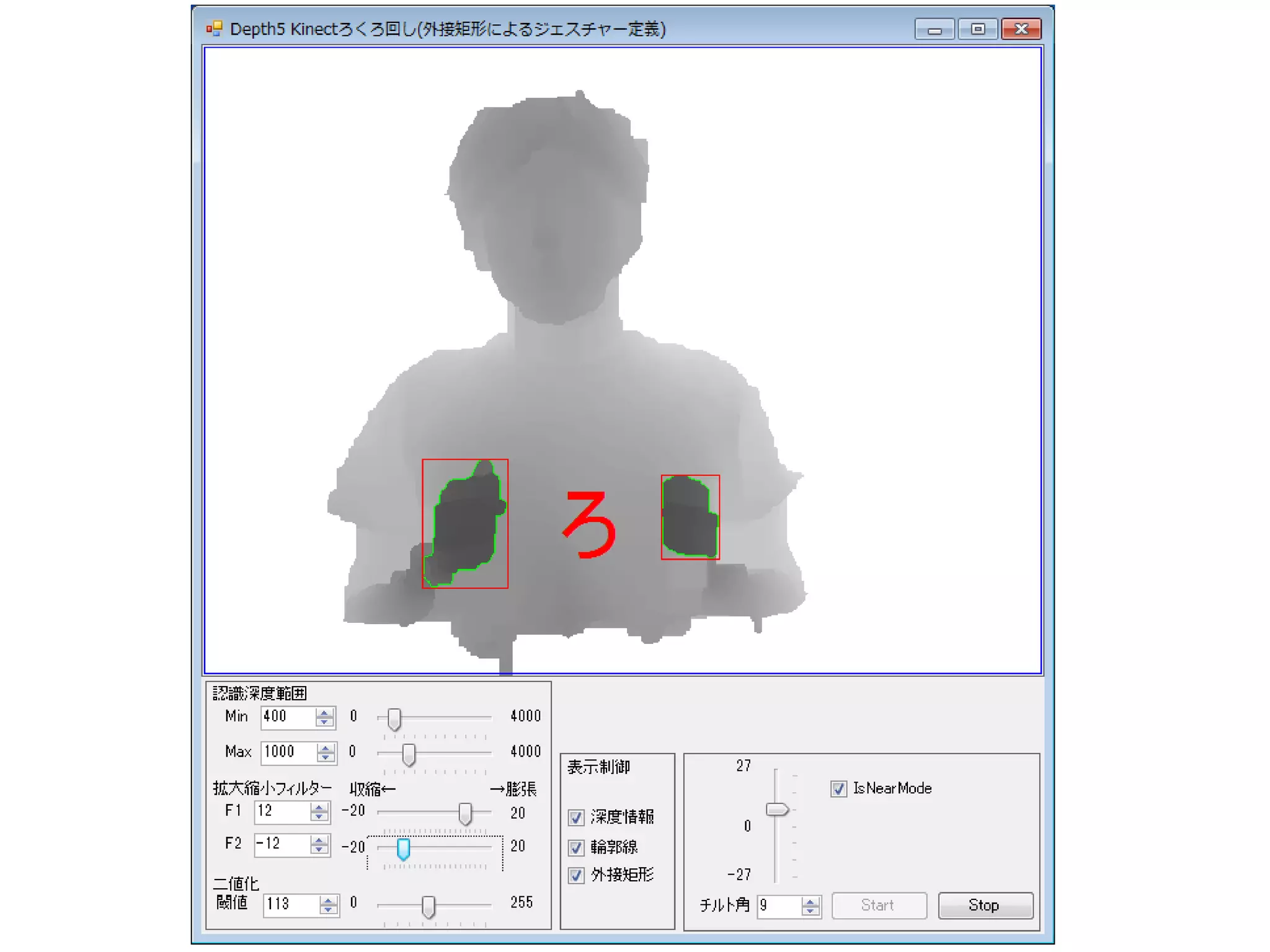Click the vertical tilt angle slider thumb
The image size is (1270, 952).
pyautogui.click(x=776, y=809)
